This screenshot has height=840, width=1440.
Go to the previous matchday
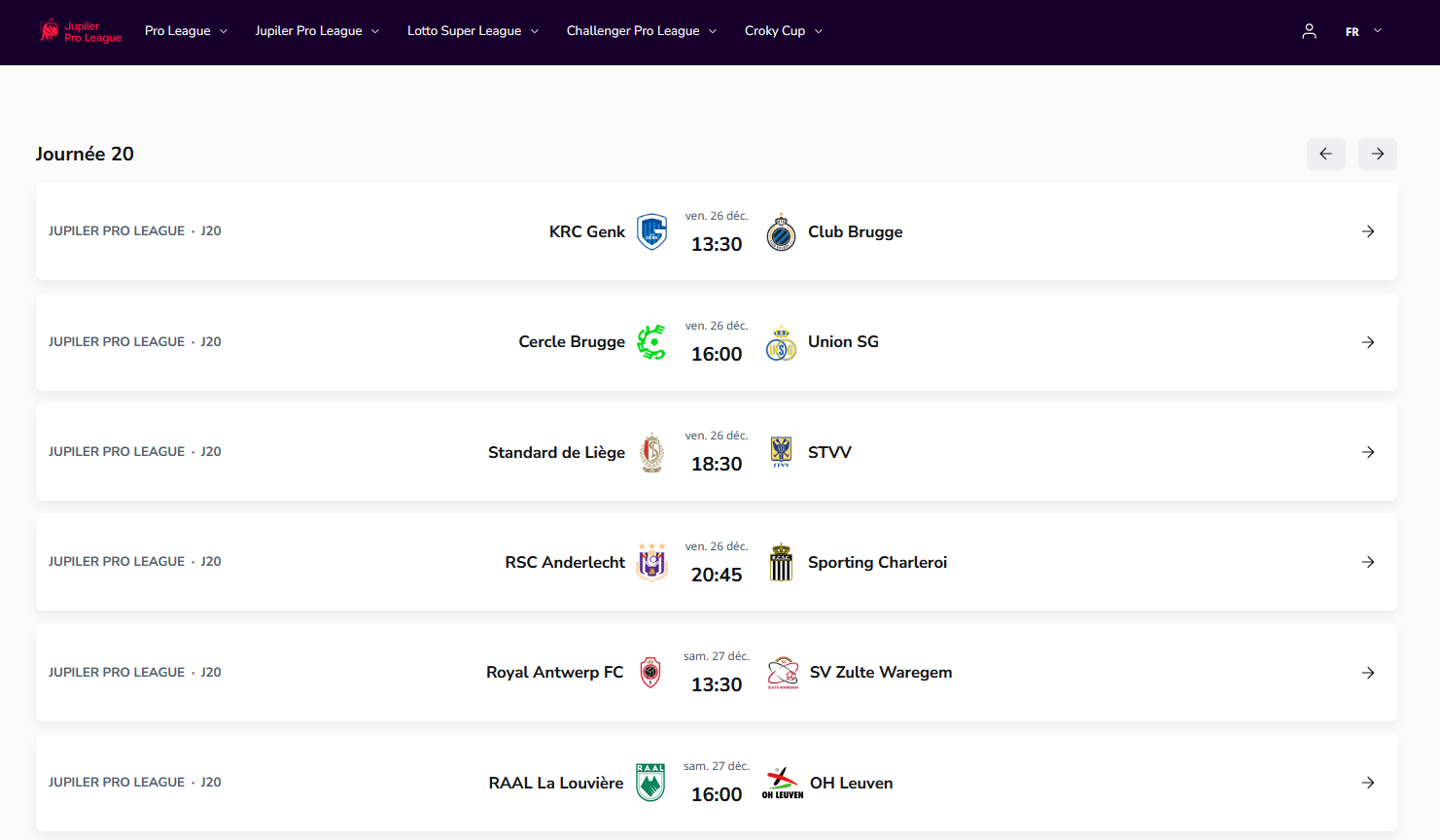[x=1325, y=154]
